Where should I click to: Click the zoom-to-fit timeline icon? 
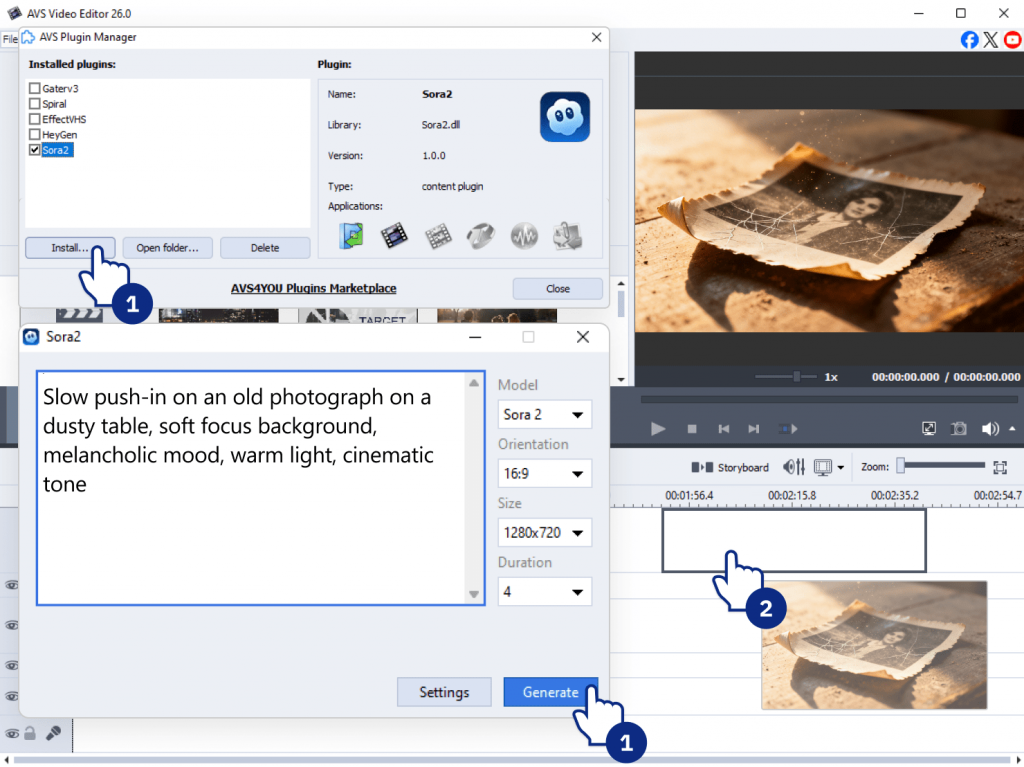tap(999, 467)
